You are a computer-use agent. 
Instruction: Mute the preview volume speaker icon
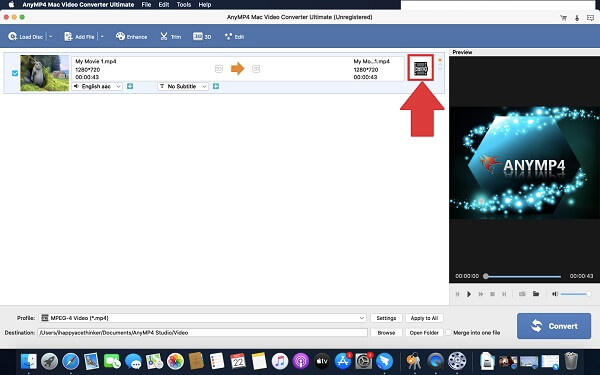pyautogui.click(x=555, y=294)
